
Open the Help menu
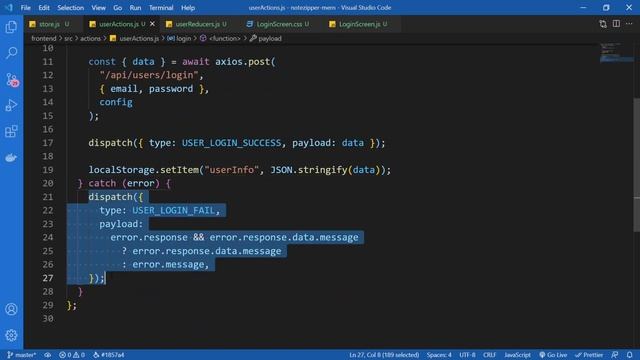coord(188,8)
